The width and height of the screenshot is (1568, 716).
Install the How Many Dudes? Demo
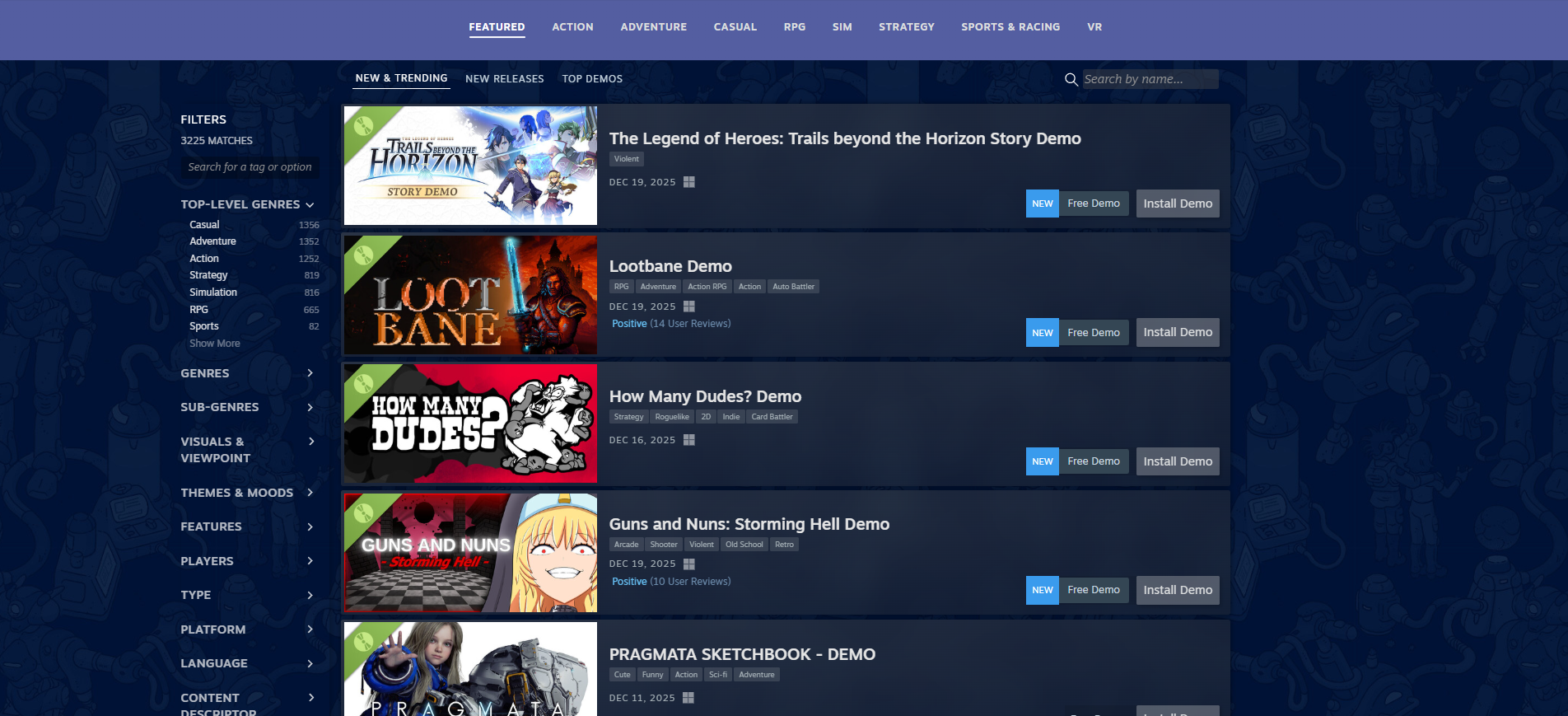coord(1178,461)
